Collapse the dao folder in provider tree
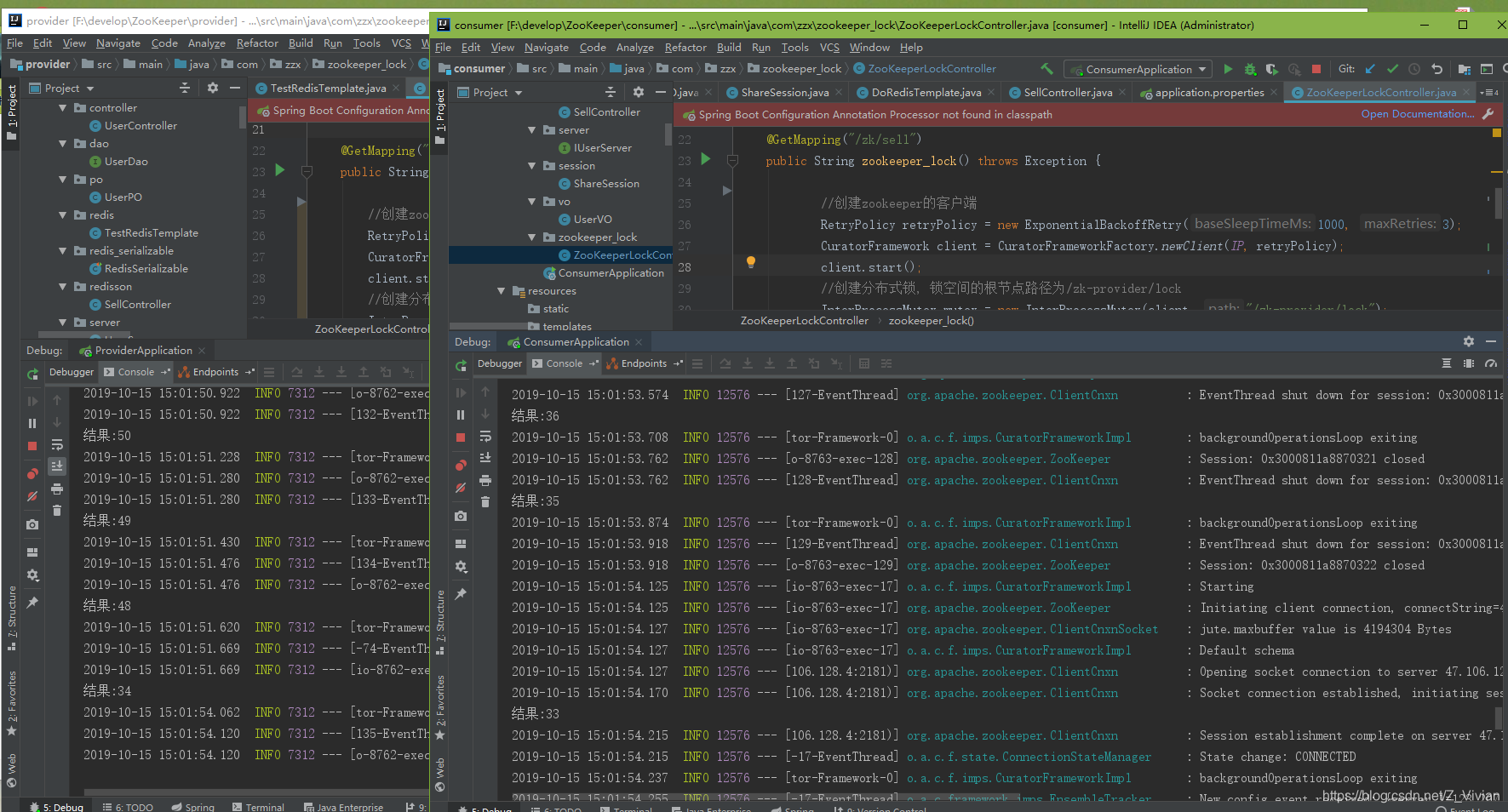The height and width of the screenshot is (812, 1508). 63,144
